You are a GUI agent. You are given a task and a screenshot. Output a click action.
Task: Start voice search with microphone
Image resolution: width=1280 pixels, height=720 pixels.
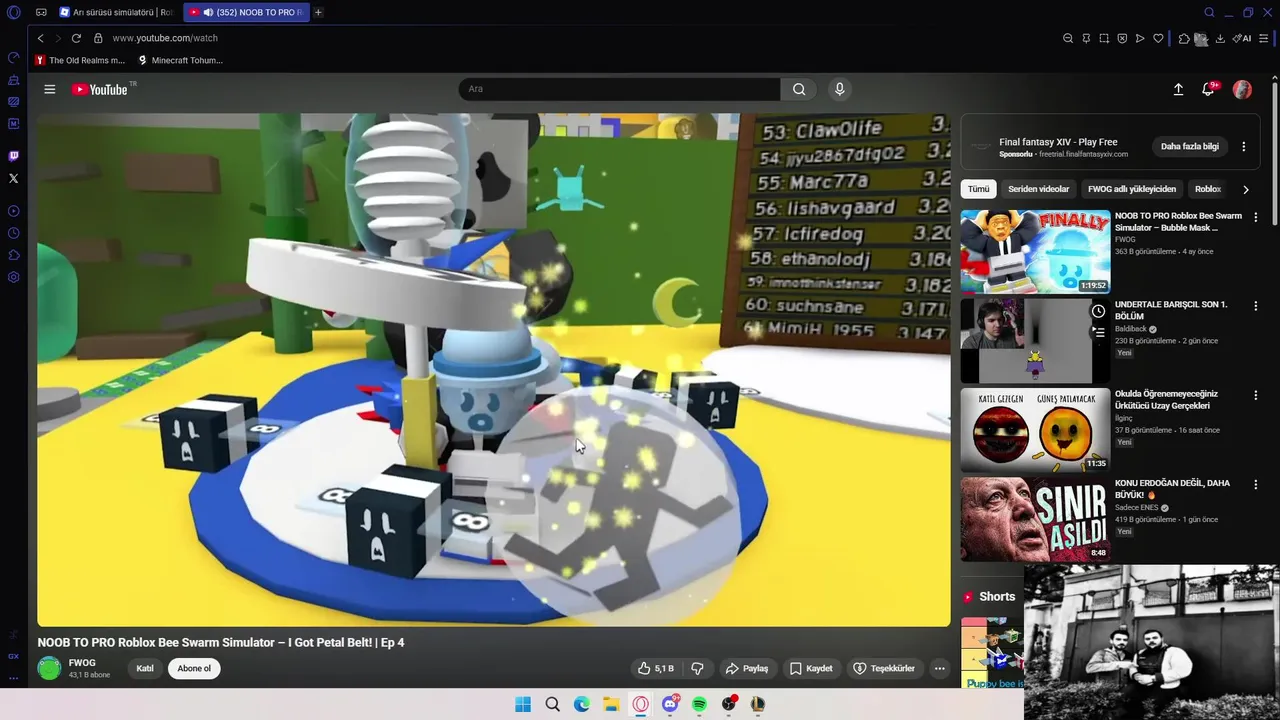pyautogui.click(x=839, y=89)
